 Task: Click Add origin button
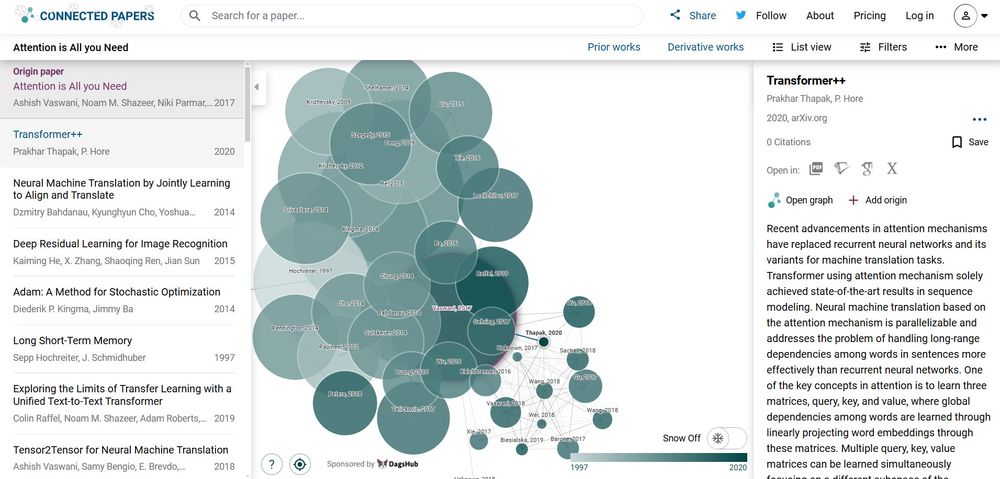[x=878, y=200]
